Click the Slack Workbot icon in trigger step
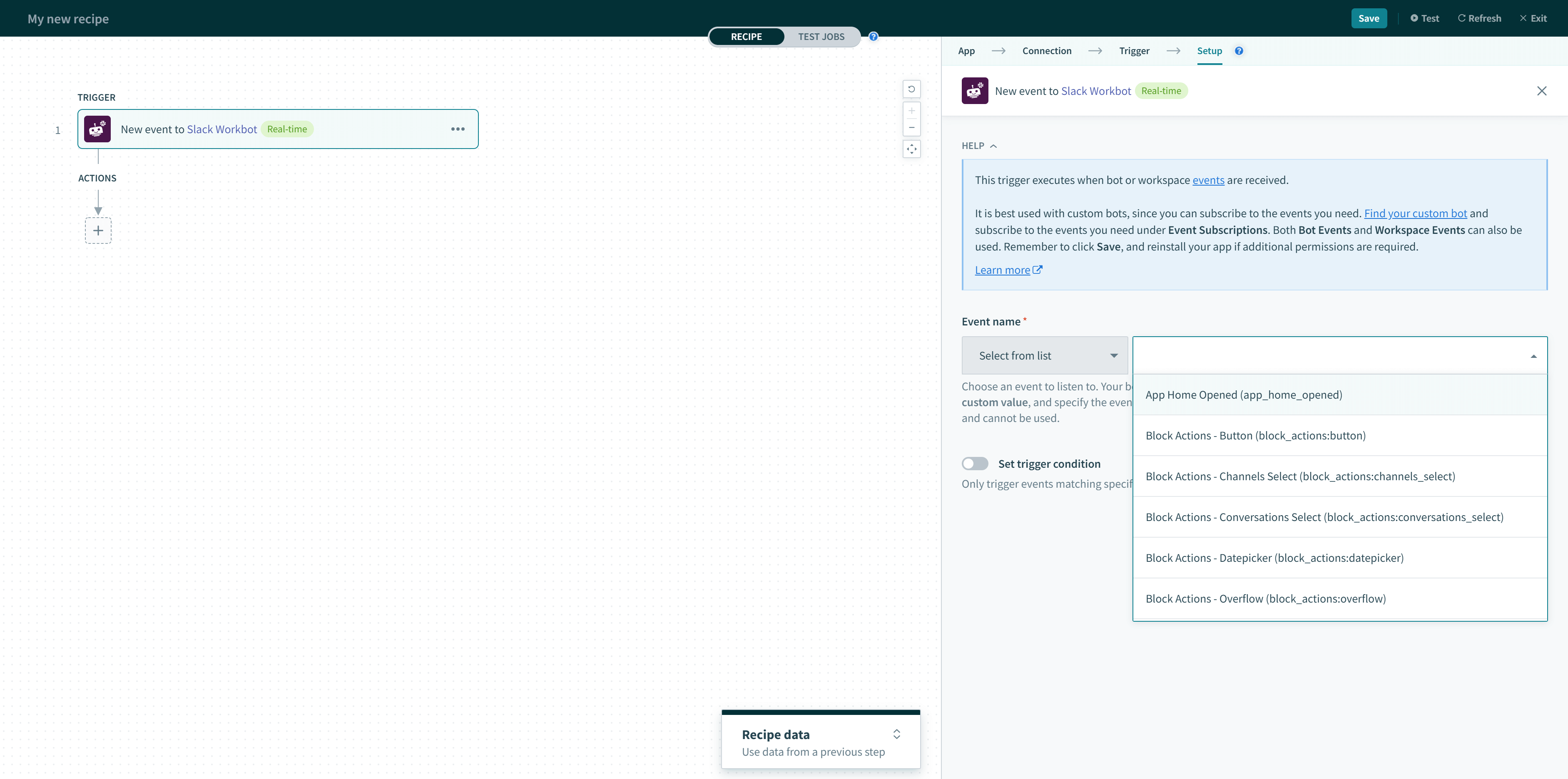This screenshot has width=1568, height=779. click(x=97, y=129)
